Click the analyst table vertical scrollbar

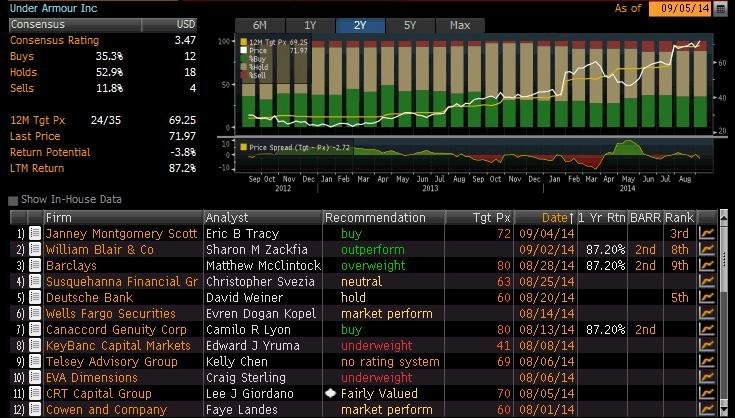[723, 314]
